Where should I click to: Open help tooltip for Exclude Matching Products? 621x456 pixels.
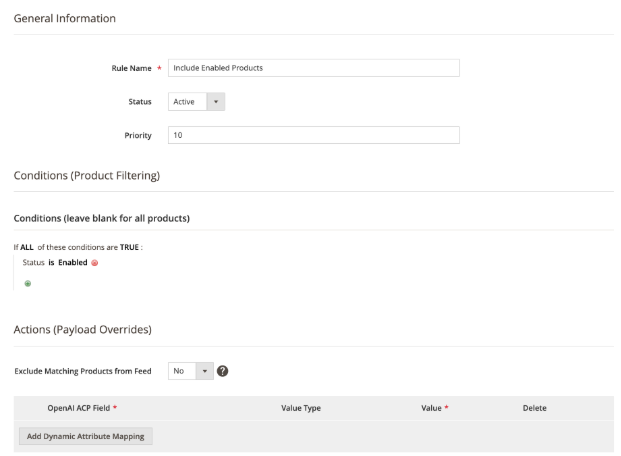tap(223, 371)
